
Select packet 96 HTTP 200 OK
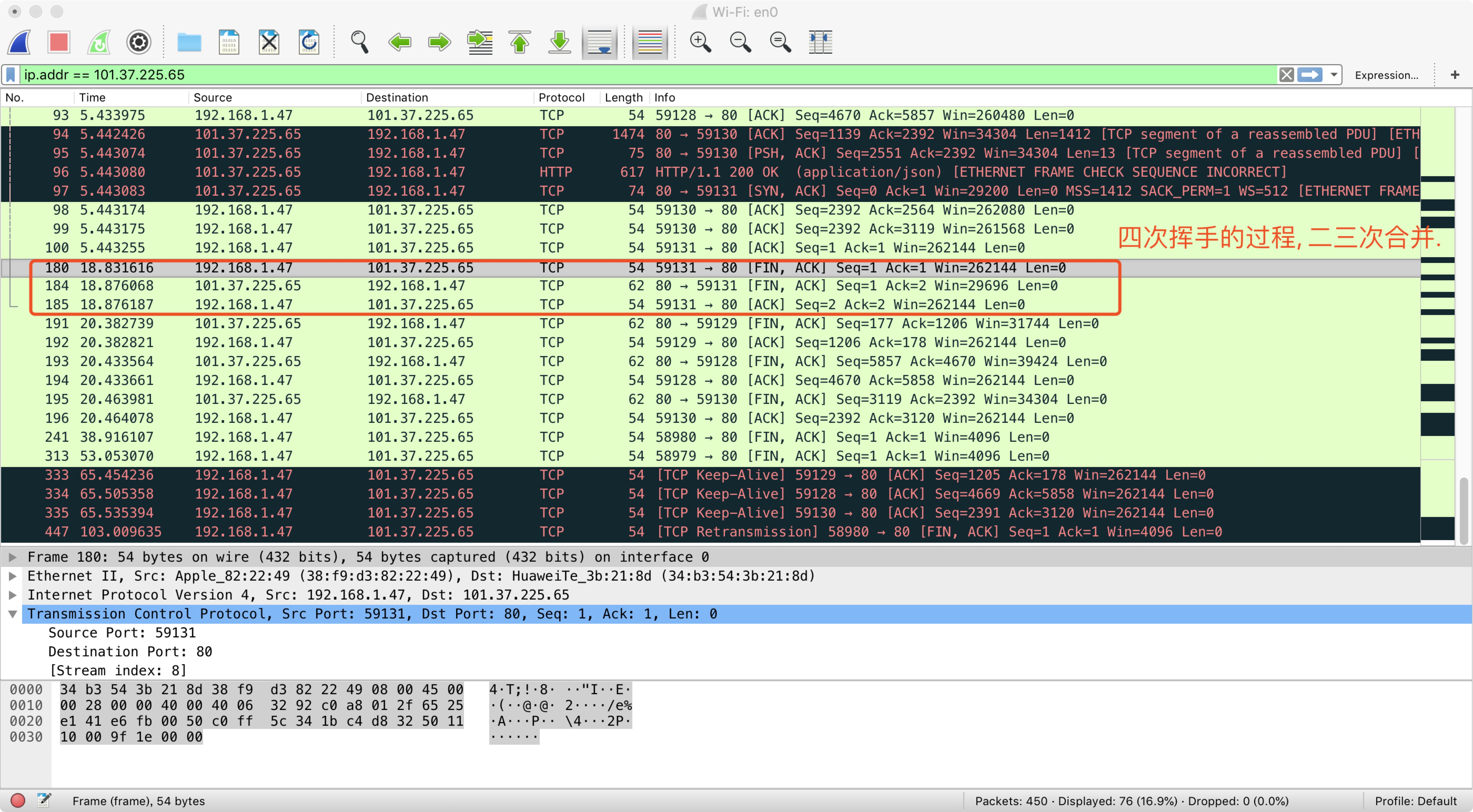(711, 172)
